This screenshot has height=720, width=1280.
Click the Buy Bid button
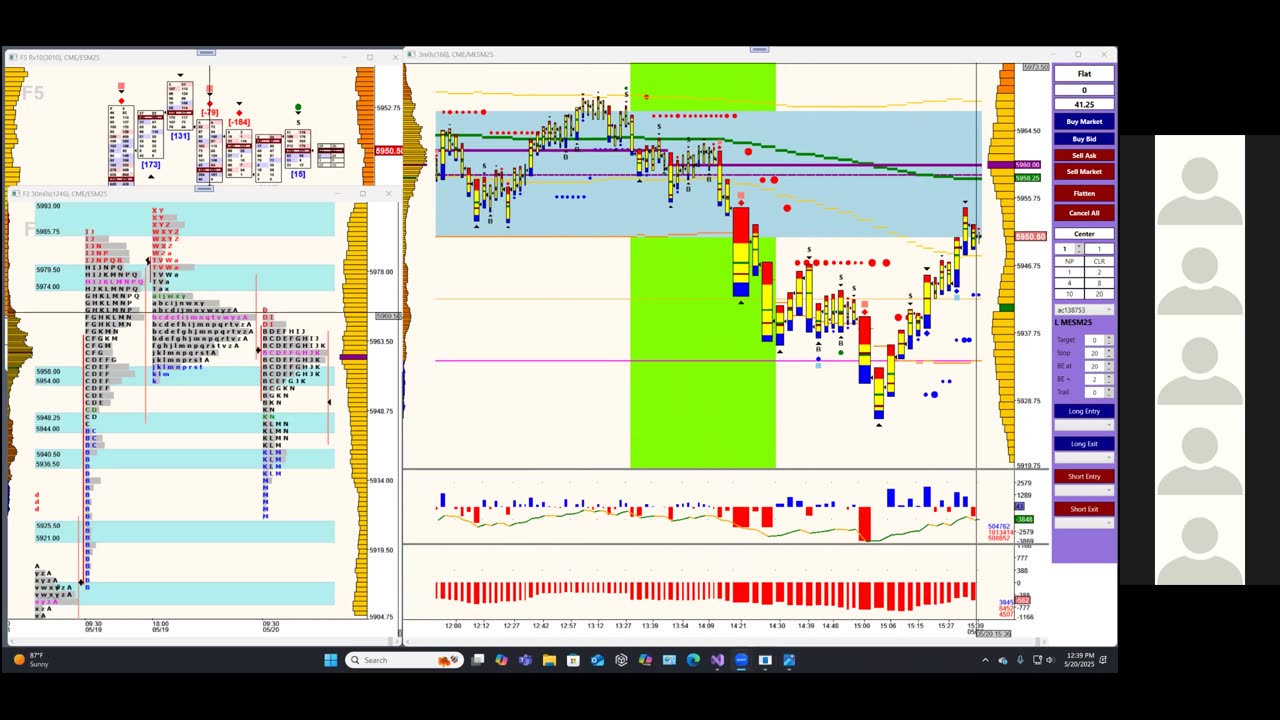[x=1084, y=139]
